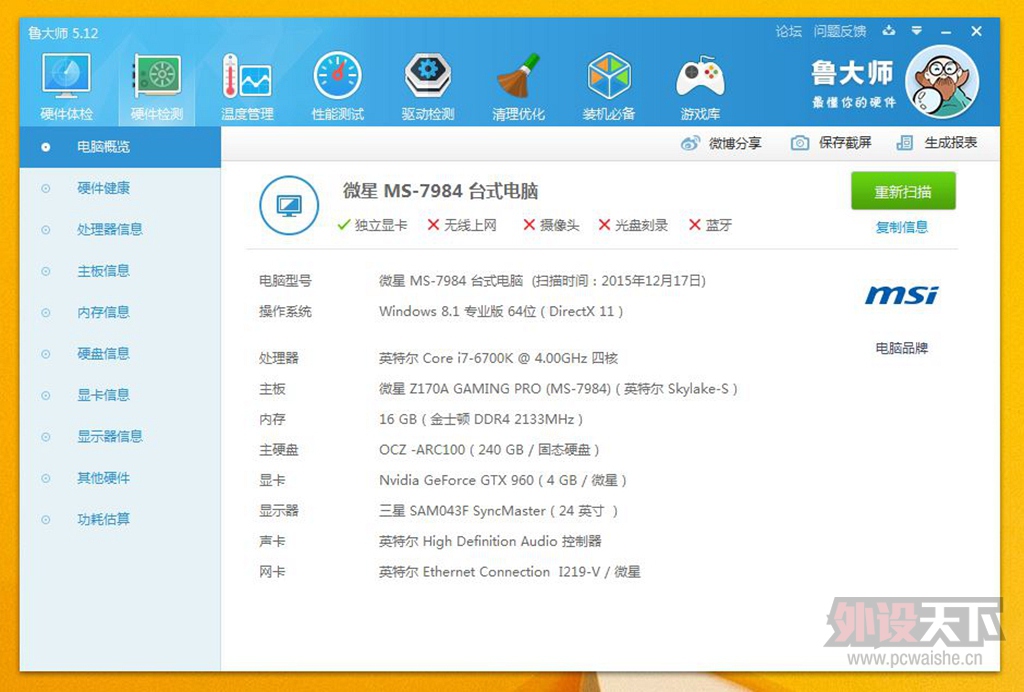Open 装机必备 essential software cube
1024x692 pixels.
coord(609,87)
